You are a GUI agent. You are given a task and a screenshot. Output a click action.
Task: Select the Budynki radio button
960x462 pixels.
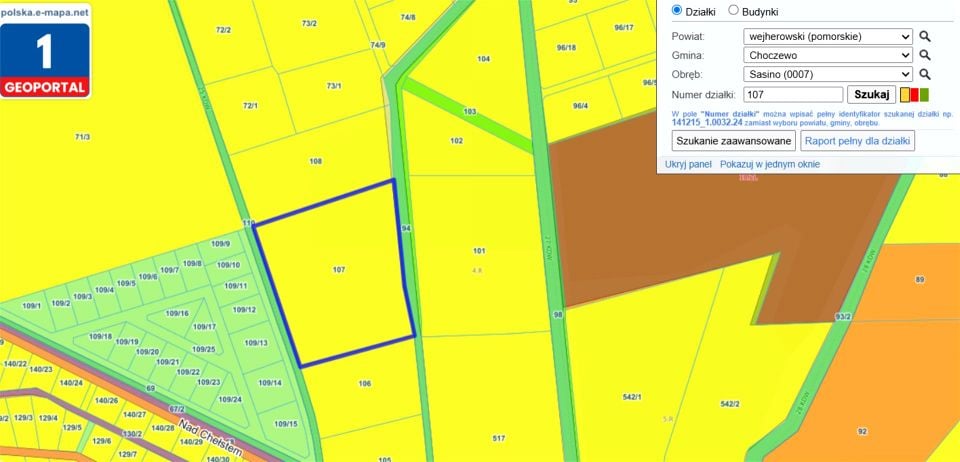[x=733, y=10]
